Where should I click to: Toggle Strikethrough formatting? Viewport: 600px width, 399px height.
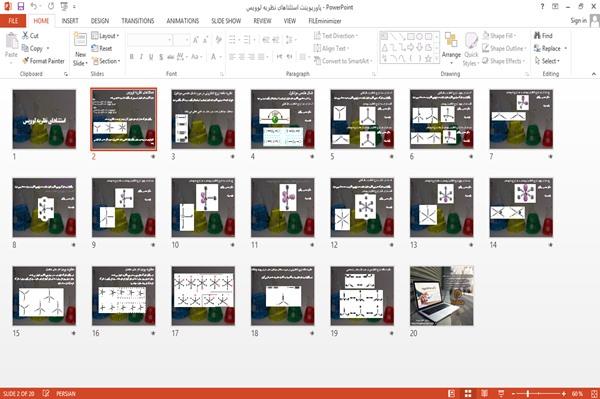[x=171, y=57]
